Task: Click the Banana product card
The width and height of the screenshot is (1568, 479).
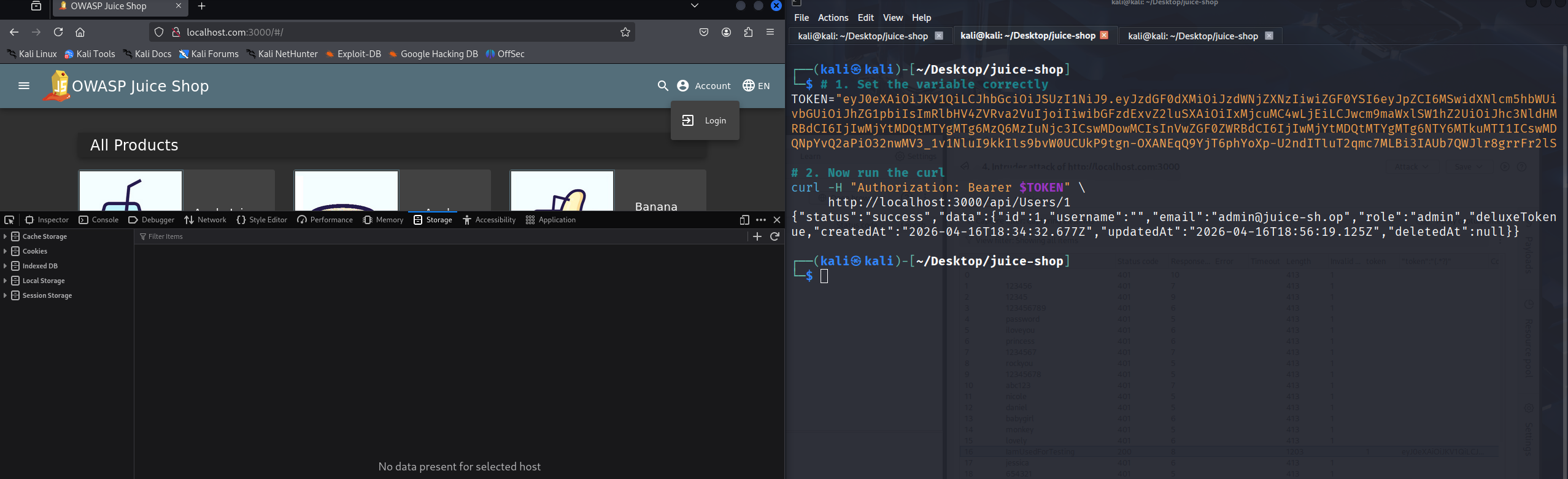Action: pos(608,190)
